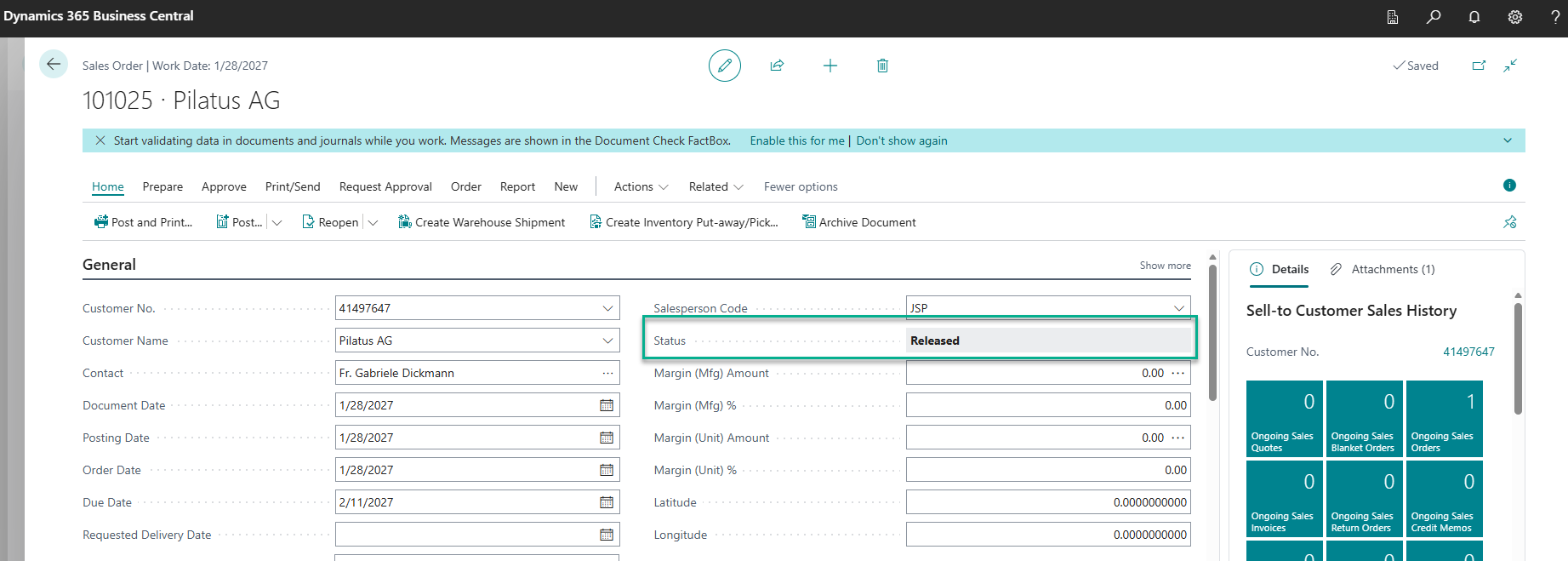Click the info circle icon at the right of the menu row
1568x561 pixels.
click(x=1509, y=185)
